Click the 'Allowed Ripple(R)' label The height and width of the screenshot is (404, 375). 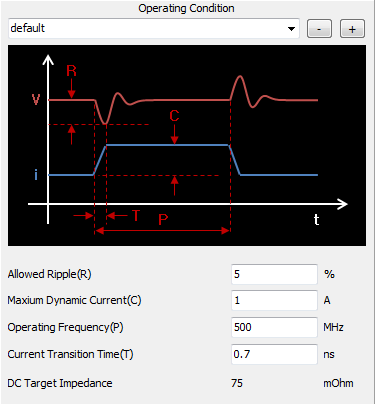point(49,274)
